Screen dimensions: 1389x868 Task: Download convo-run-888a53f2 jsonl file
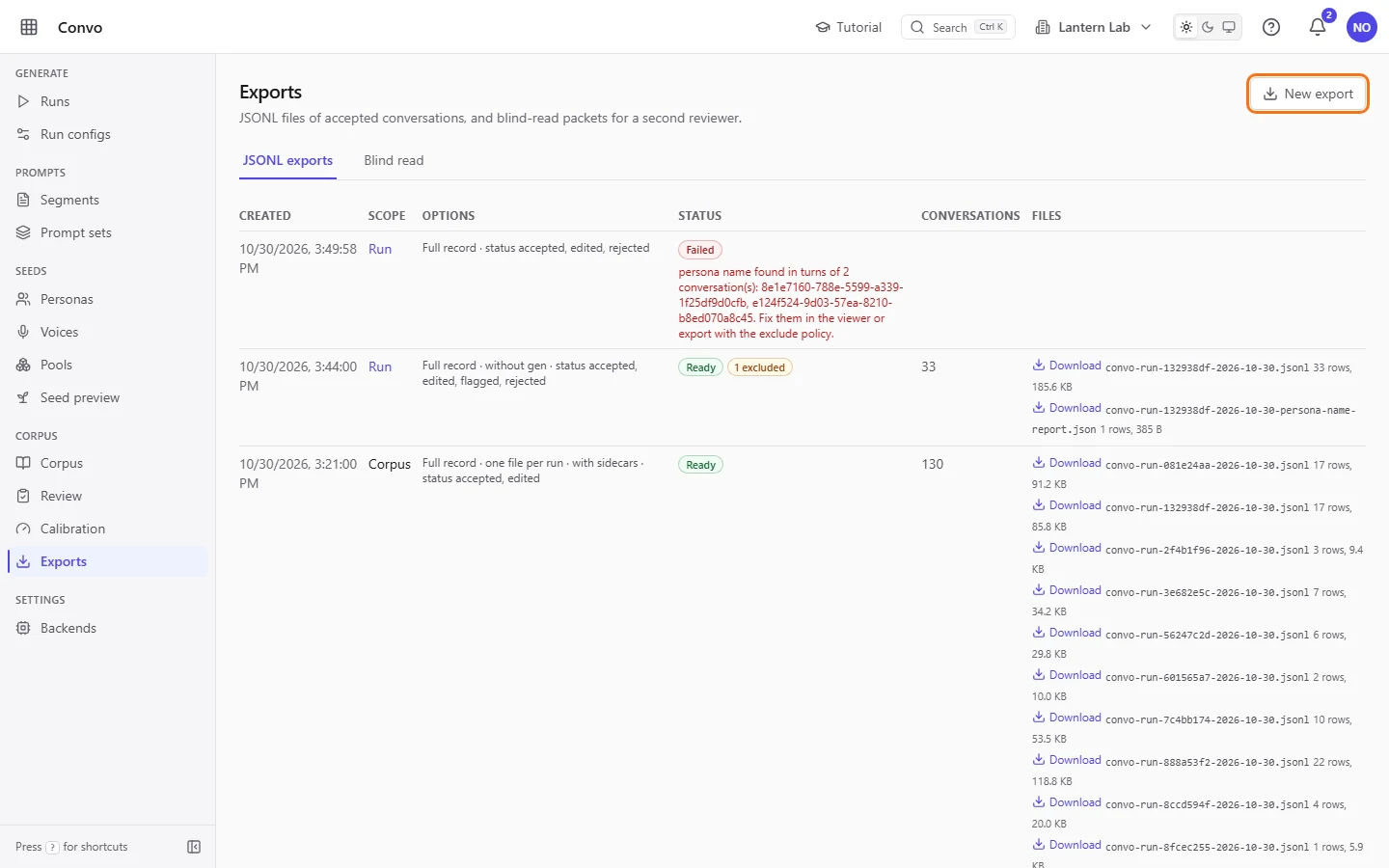coord(1067,760)
